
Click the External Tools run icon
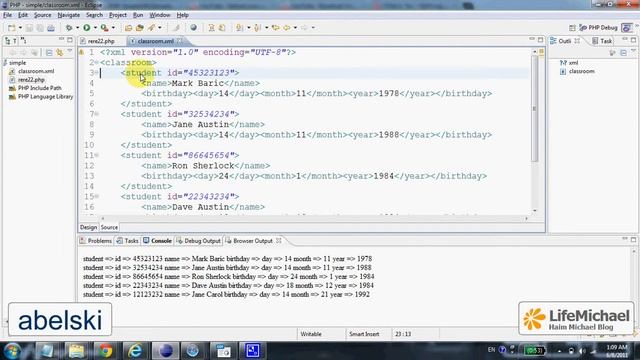104,28
